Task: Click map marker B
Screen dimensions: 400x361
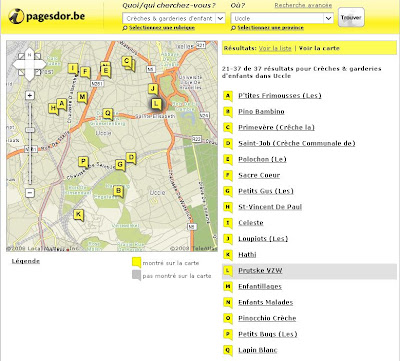Action: [x=118, y=191]
